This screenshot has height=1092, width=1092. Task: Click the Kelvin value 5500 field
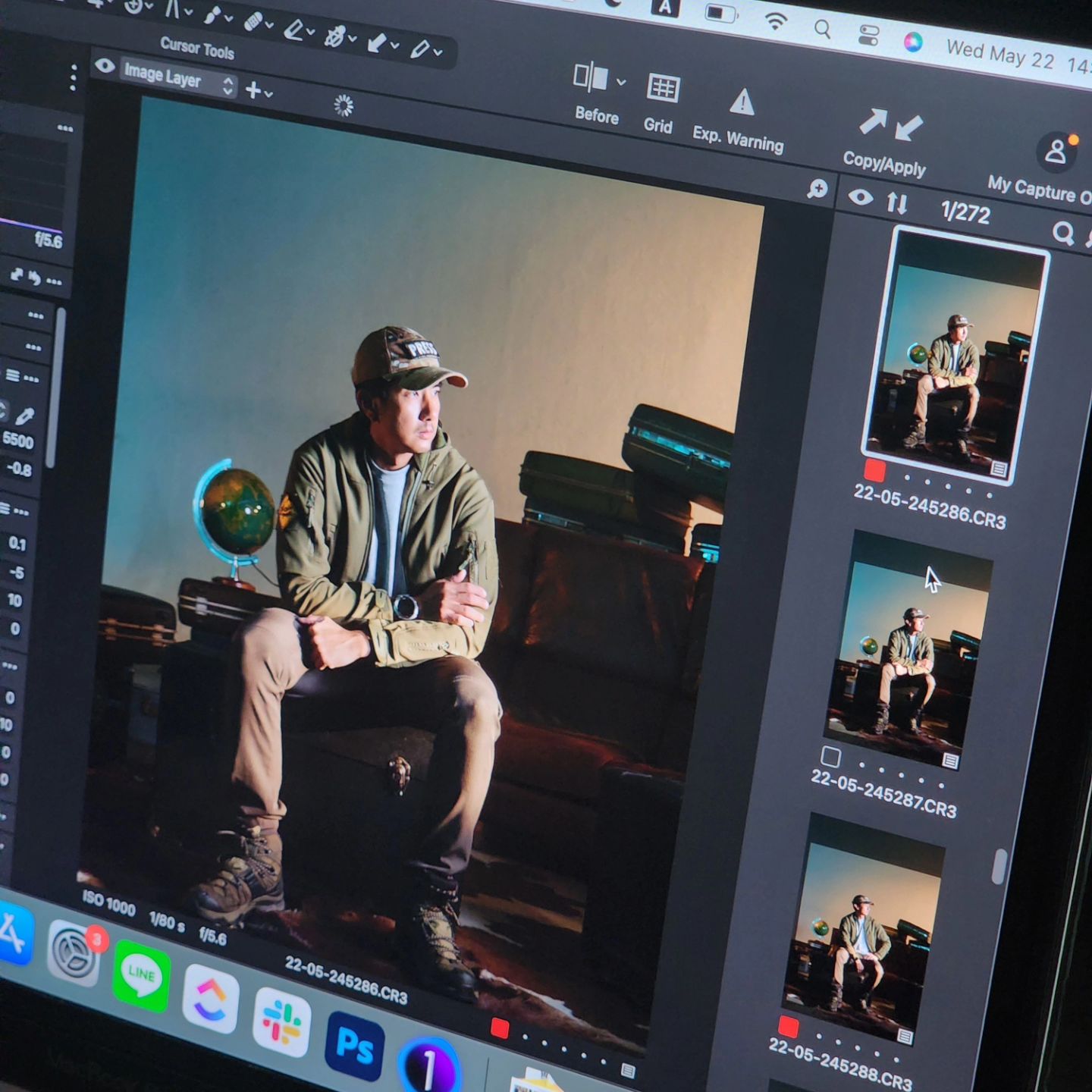coord(17,440)
